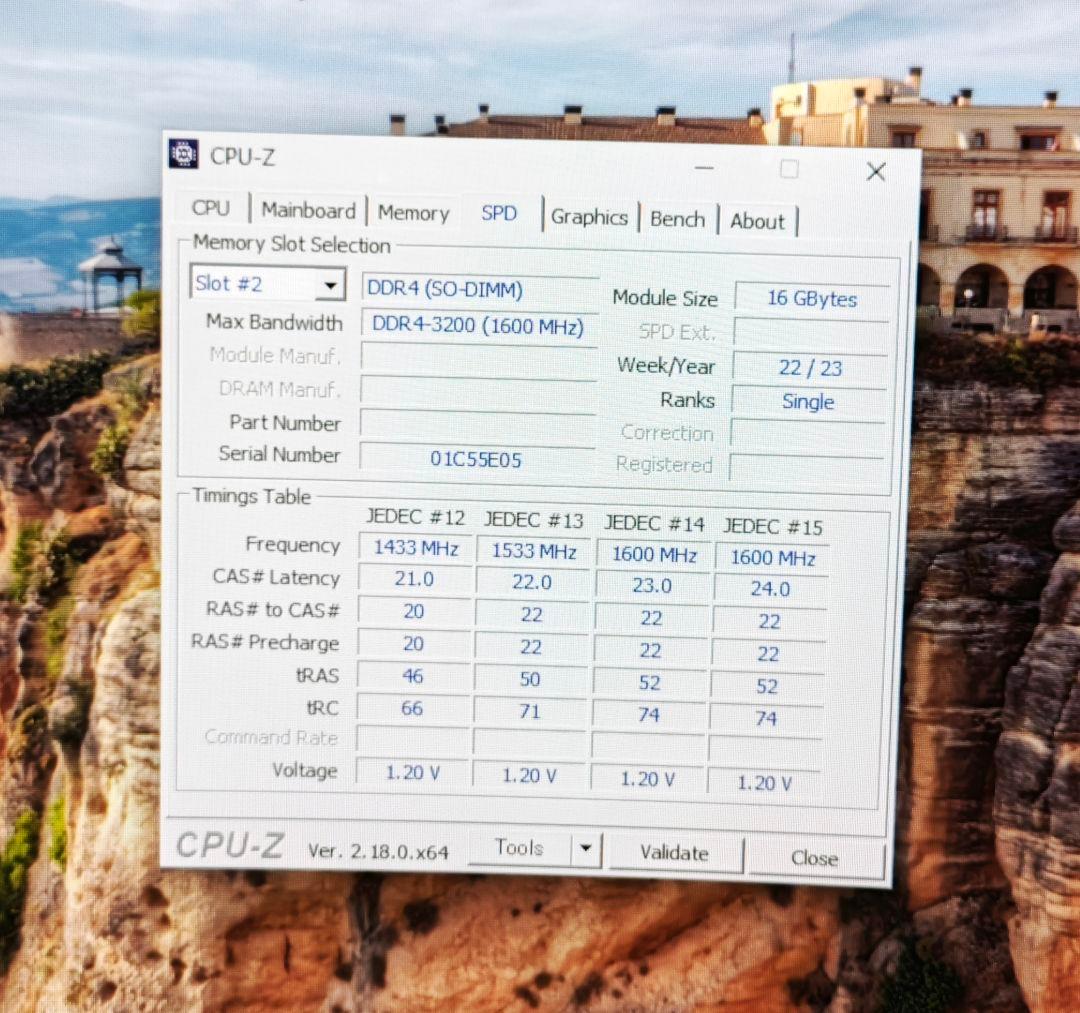This screenshot has width=1080, height=1013.
Task: Click the empty Part Number field
Action: pos(477,424)
